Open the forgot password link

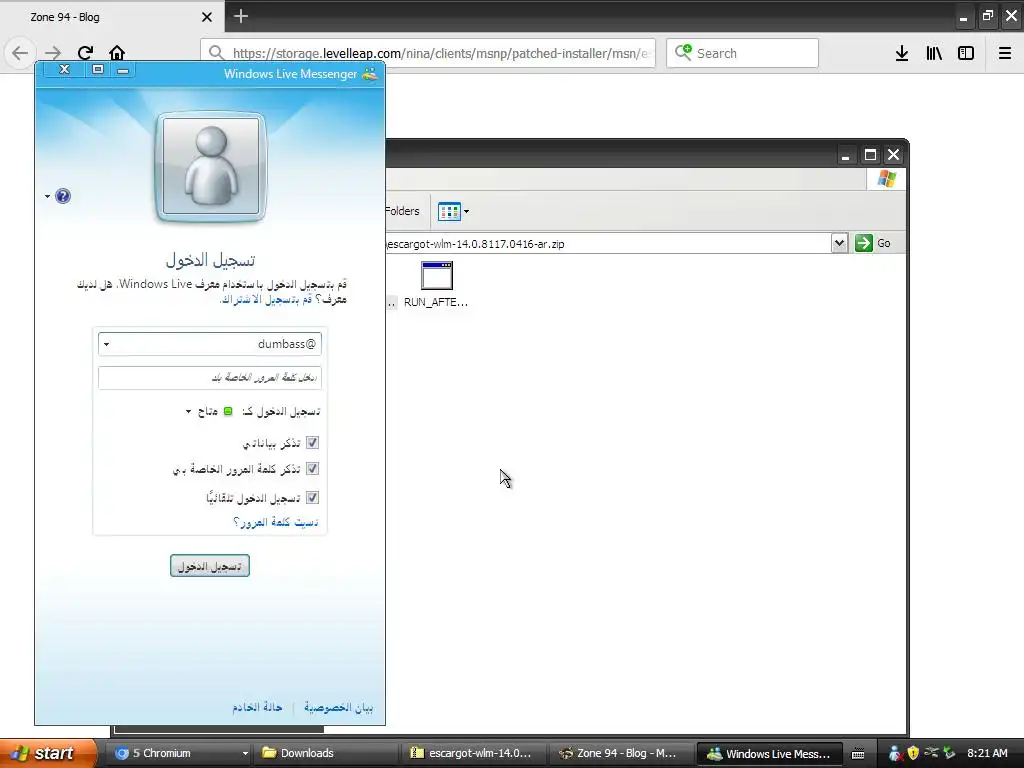click(276, 522)
